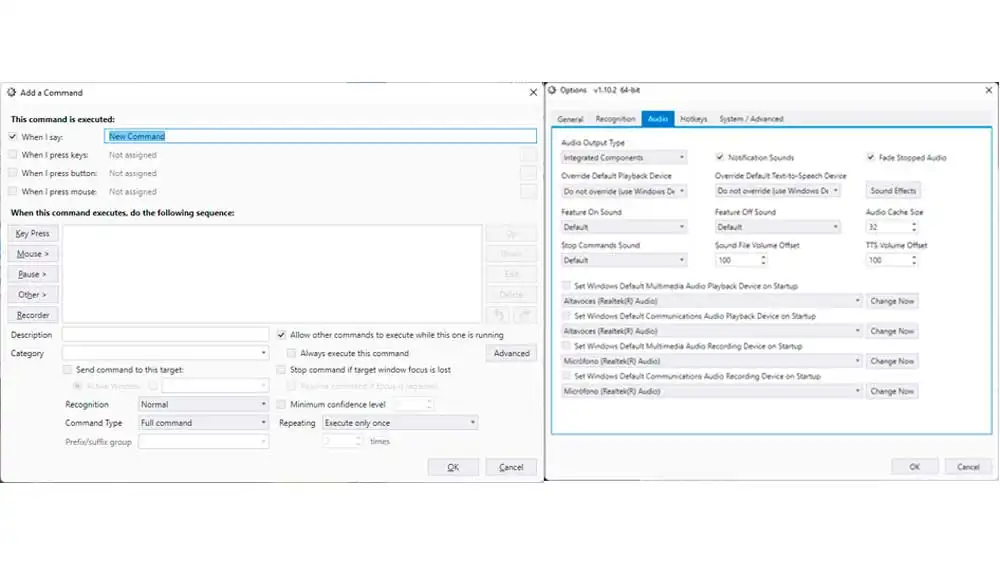Click the Description text field
This screenshot has height=567, width=1000.
coord(165,334)
